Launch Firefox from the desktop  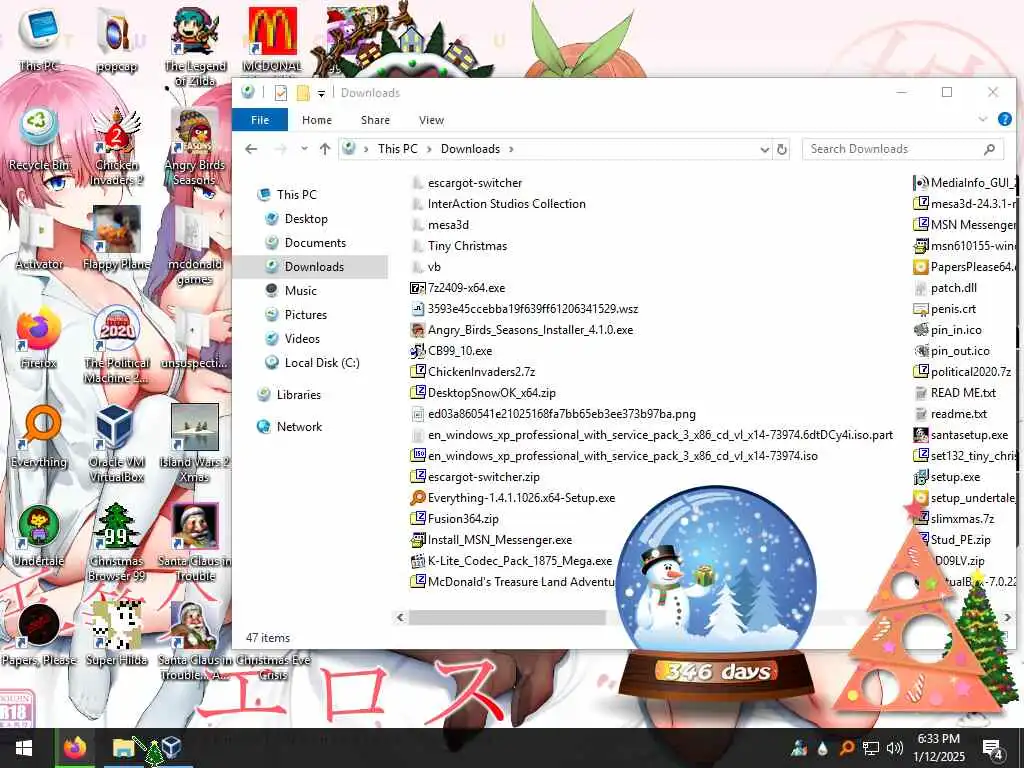tap(39, 338)
